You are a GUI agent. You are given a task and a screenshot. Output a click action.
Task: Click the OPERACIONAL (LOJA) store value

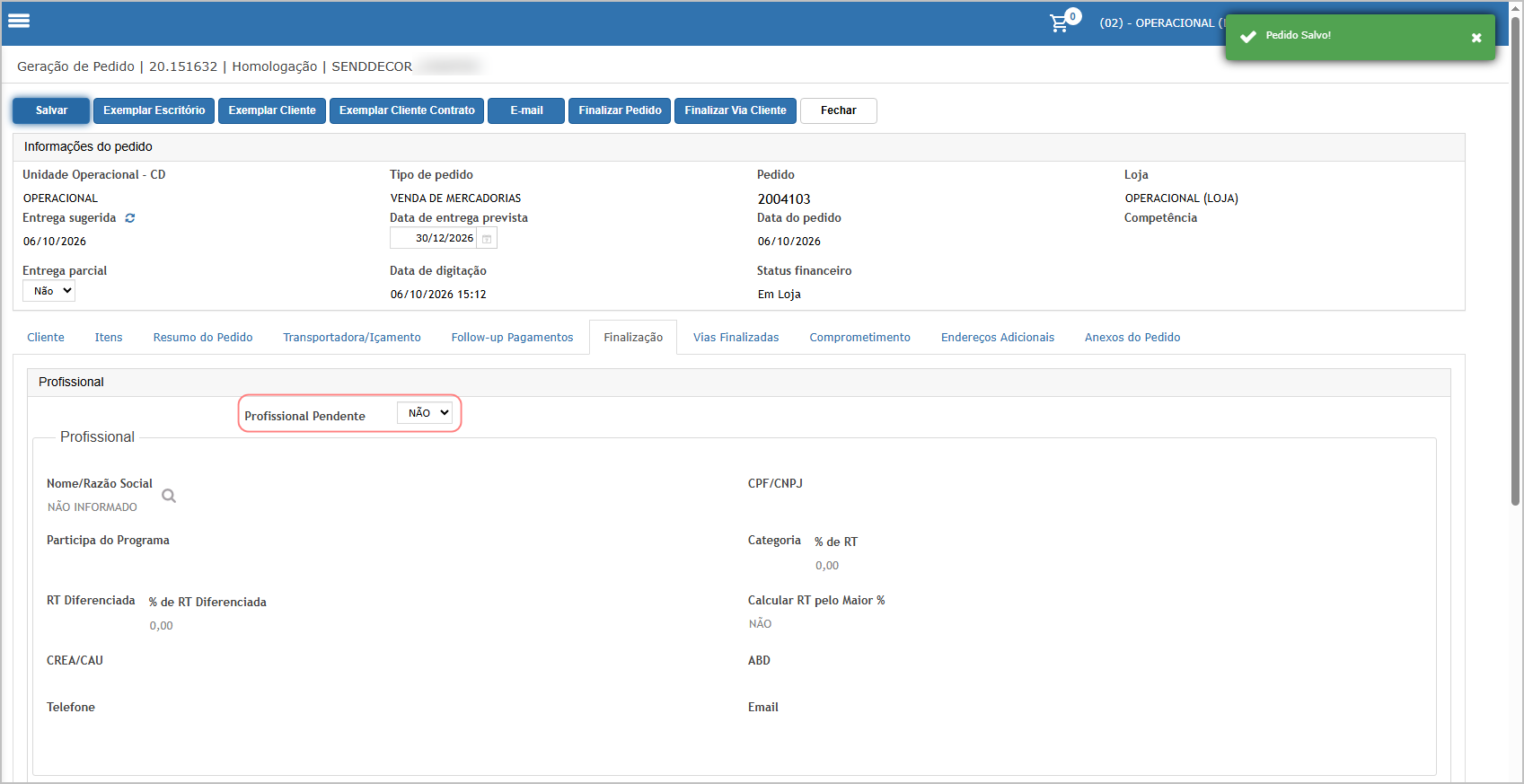(x=1182, y=198)
